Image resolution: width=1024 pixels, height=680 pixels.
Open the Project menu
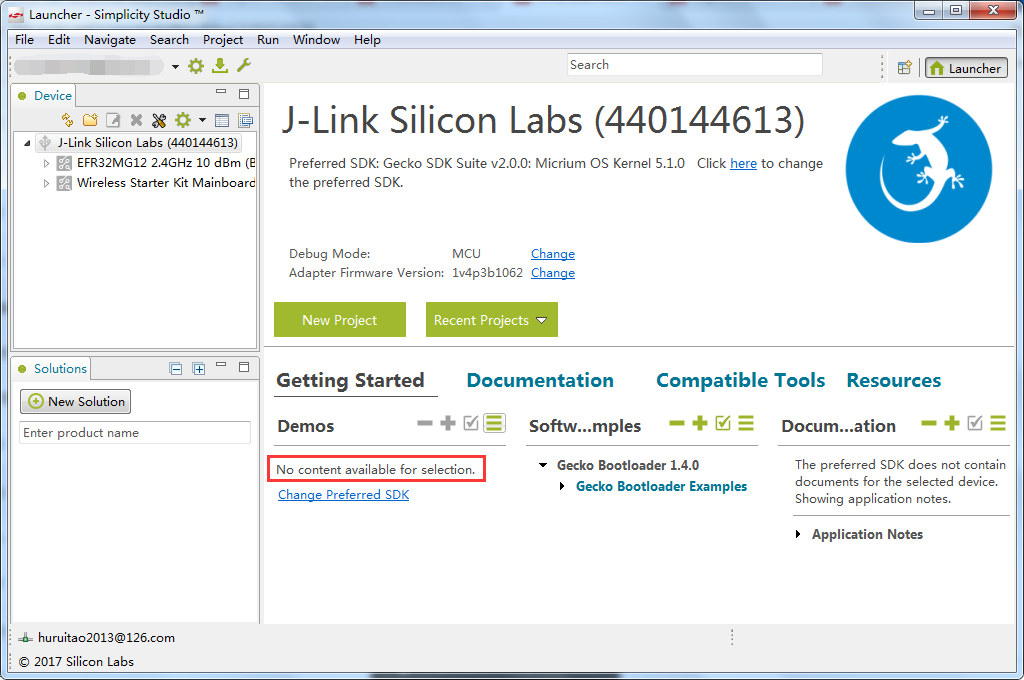(223, 40)
